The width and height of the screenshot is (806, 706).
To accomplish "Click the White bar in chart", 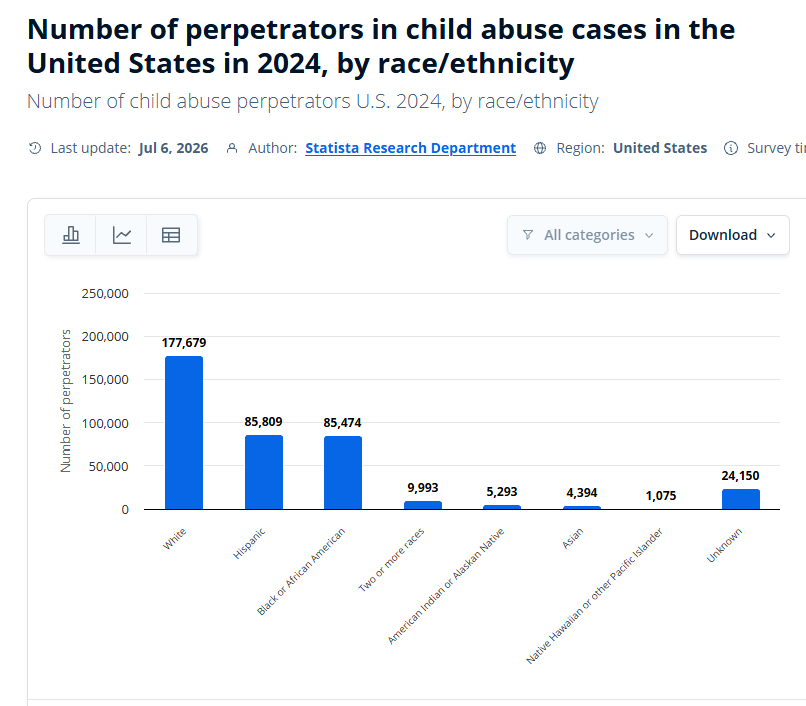I will pos(184,432).
